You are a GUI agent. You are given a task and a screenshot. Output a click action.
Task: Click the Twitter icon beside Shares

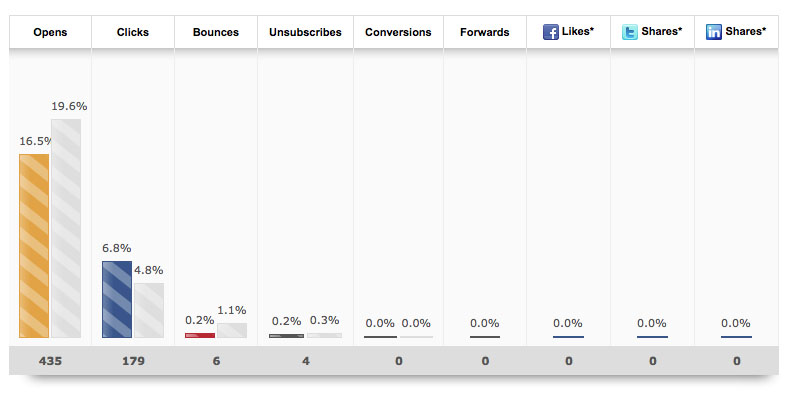(630, 32)
